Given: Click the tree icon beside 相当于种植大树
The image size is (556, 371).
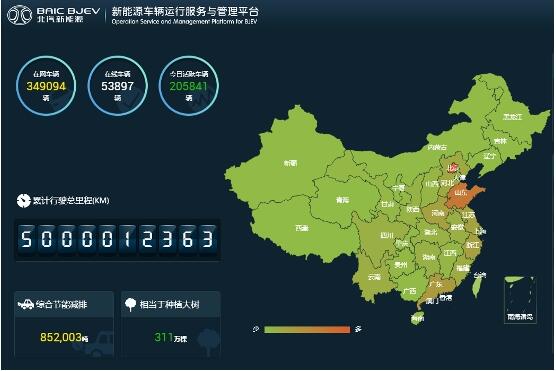Looking at the screenshot, I should pos(130,304).
